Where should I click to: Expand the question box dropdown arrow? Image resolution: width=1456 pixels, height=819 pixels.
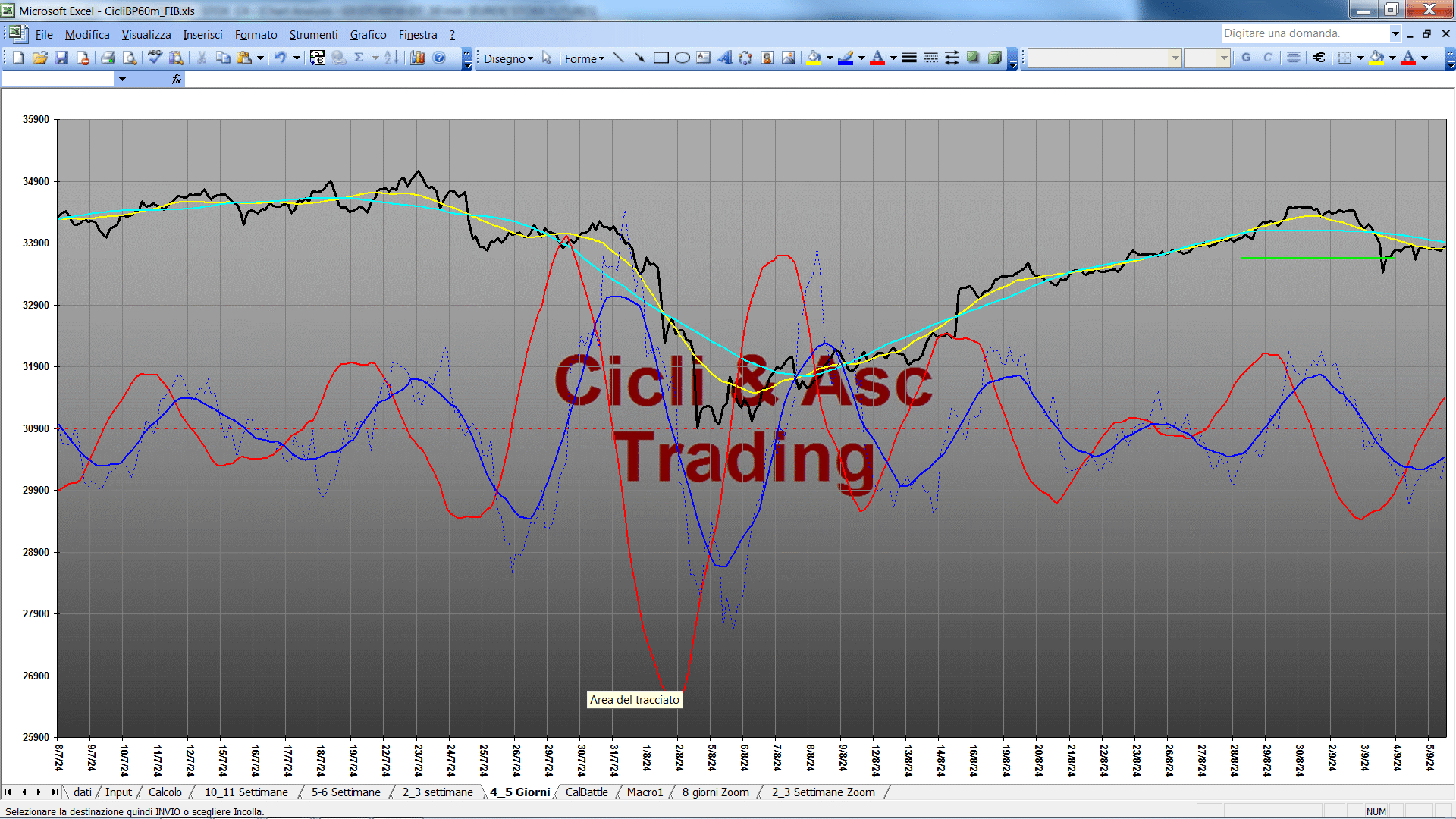click(x=1395, y=33)
